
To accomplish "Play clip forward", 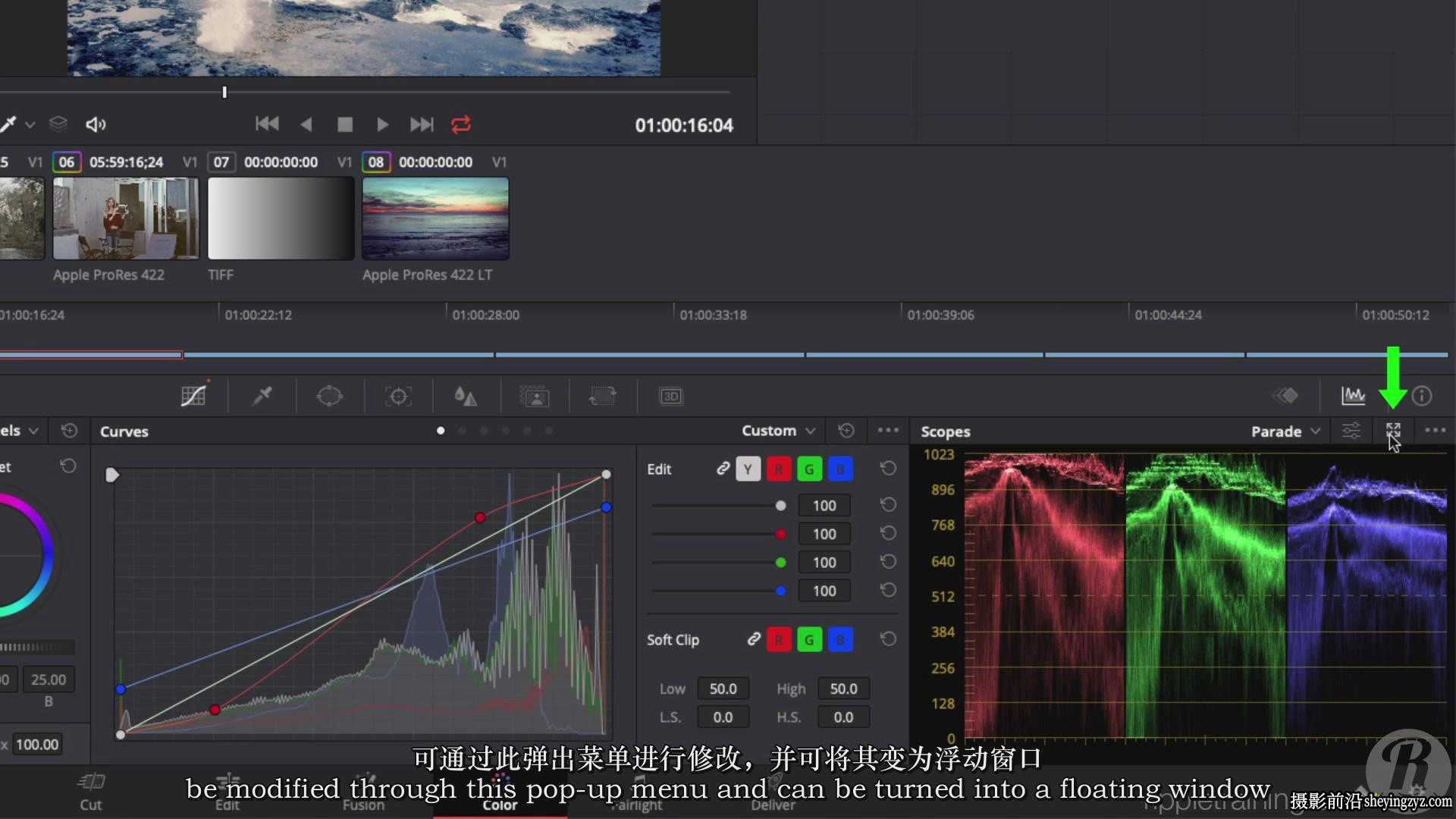I will 382,124.
